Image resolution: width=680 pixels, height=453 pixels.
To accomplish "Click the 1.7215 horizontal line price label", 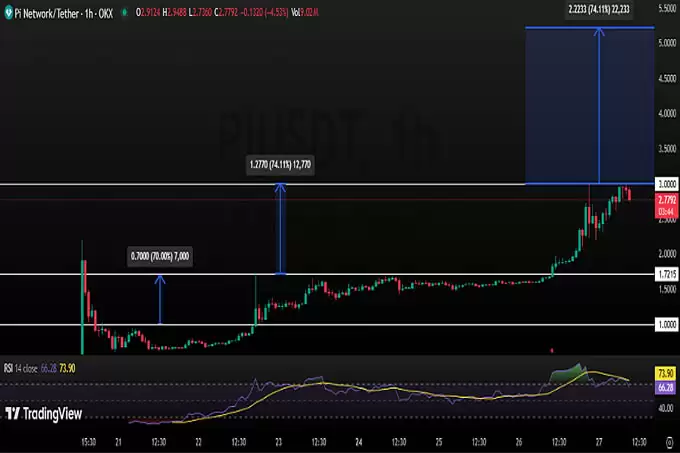I will (666, 274).
